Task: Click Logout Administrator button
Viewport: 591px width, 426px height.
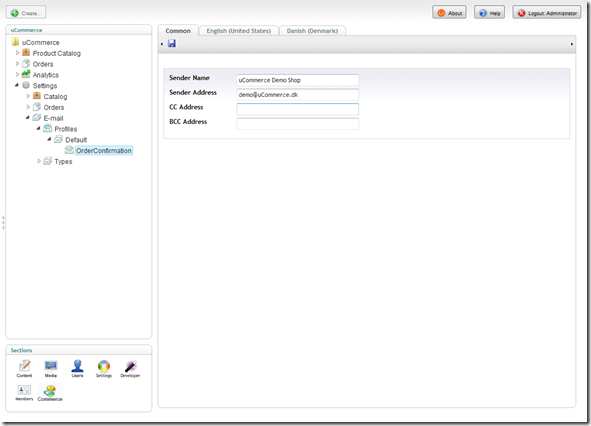Action: (x=547, y=13)
